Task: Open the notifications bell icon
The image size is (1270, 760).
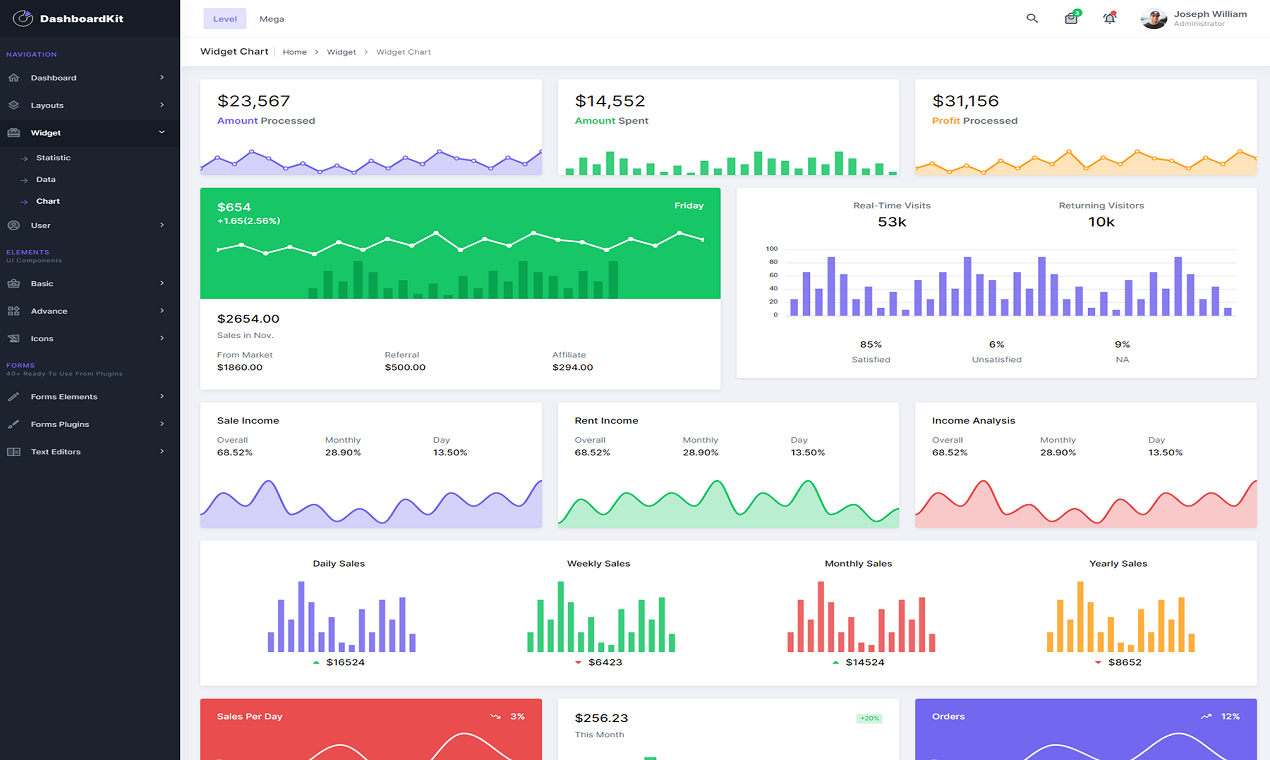Action: (x=1109, y=18)
